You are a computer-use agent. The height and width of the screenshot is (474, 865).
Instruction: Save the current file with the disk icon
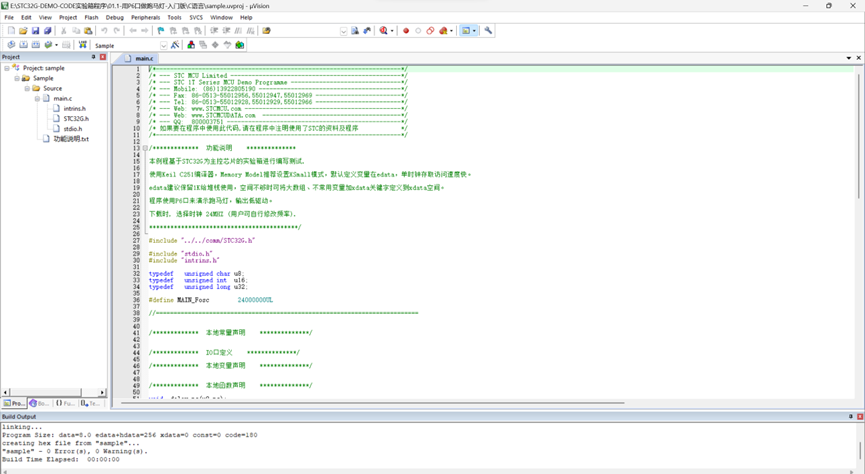tap(35, 31)
